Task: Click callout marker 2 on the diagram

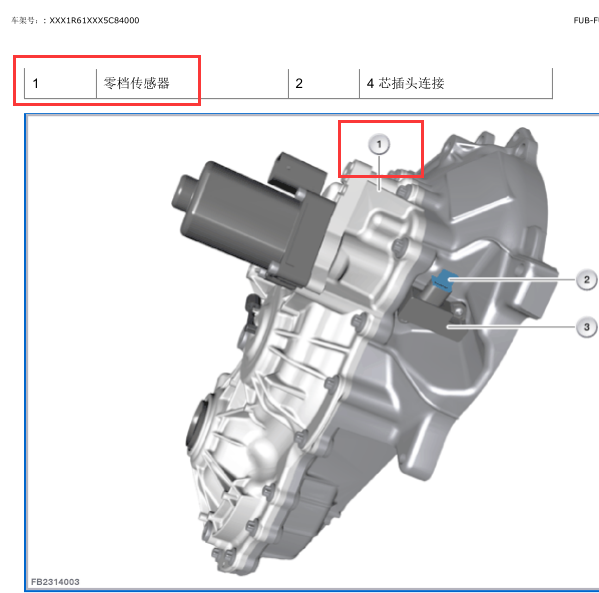Action: [586, 280]
